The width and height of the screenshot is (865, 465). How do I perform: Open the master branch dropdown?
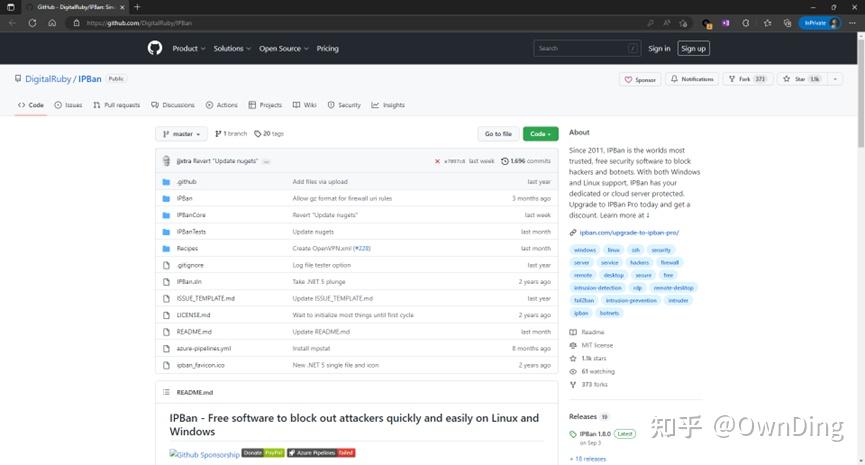[181, 134]
